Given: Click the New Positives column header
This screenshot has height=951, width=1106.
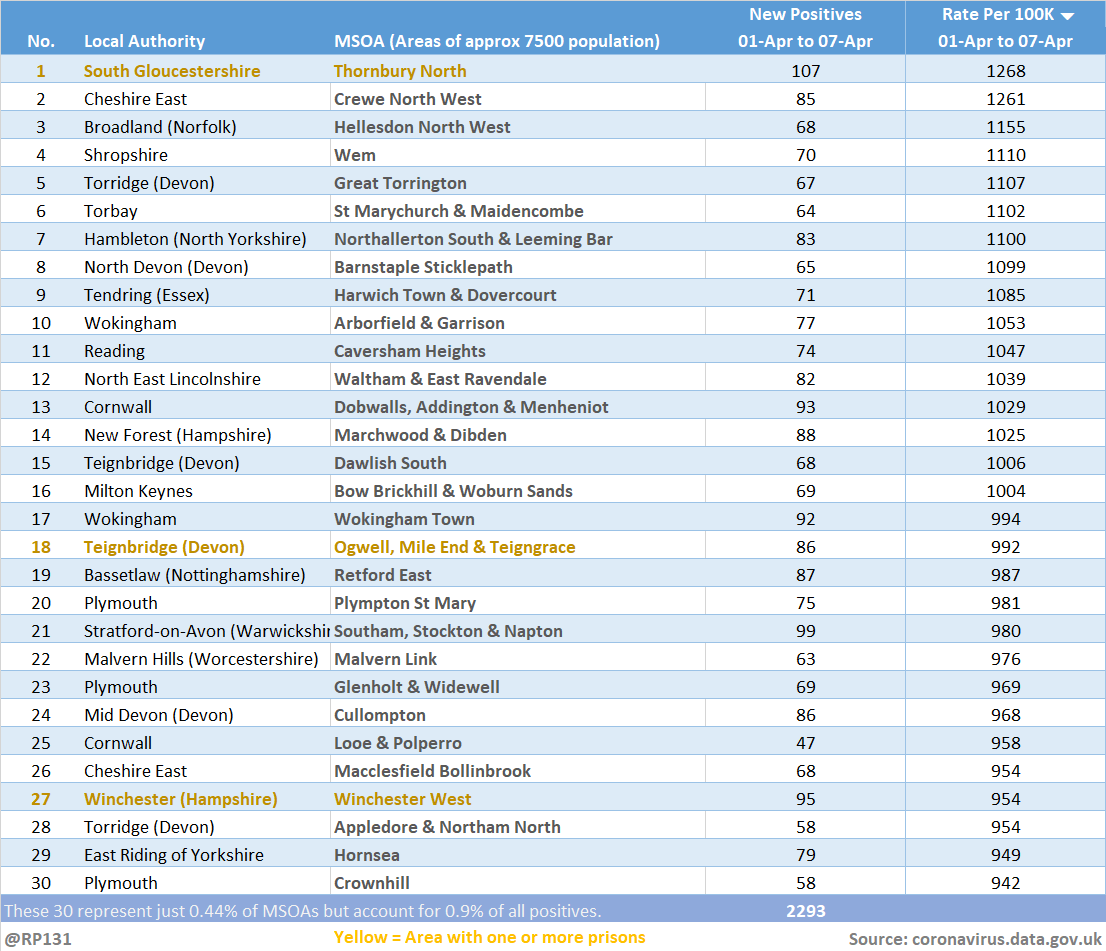Looking at the screenshot, I should click(x=805, y=28).
